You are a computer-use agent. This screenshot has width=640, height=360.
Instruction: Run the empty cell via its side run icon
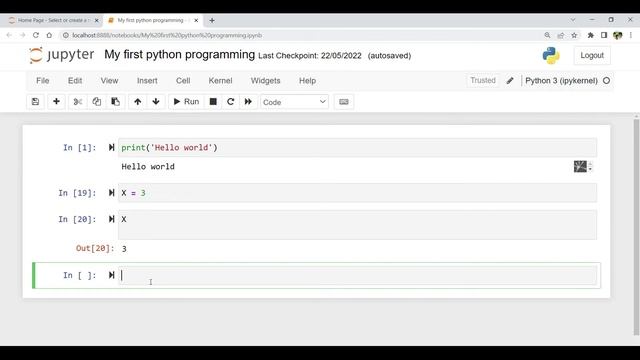click(111, 275)
